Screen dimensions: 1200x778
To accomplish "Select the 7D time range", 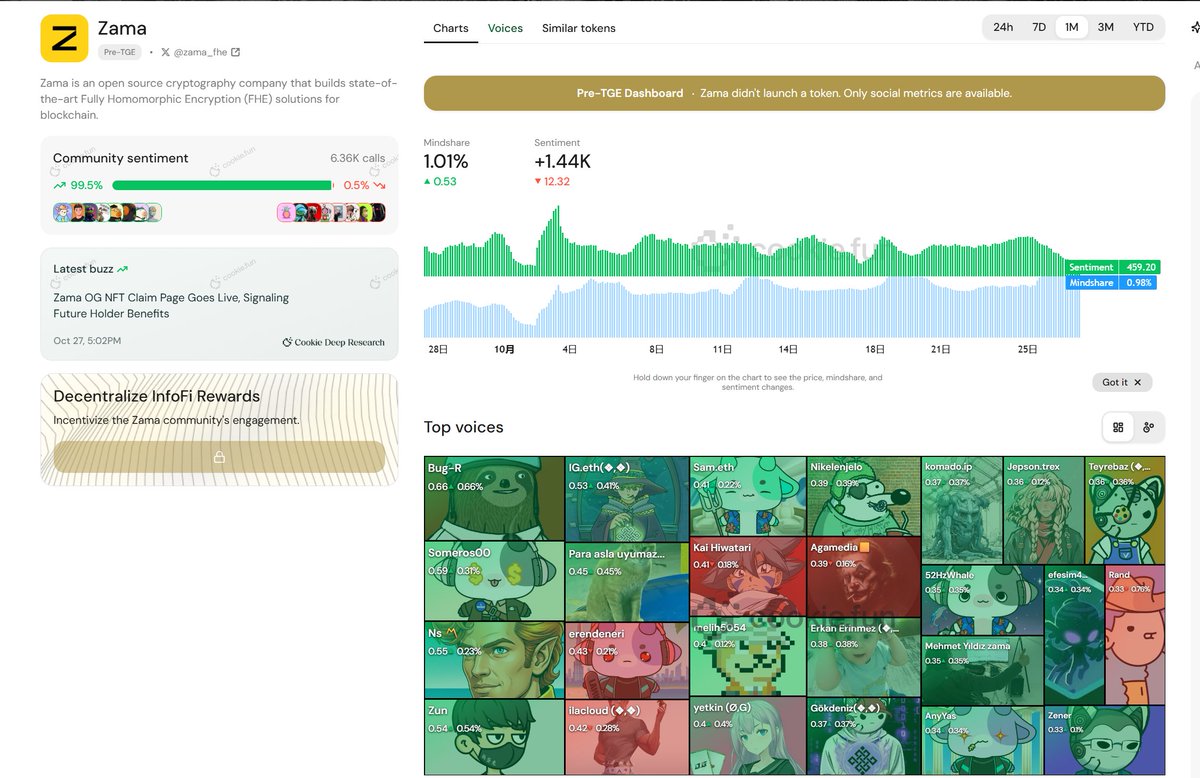I will pyautogui.click(x=1039, y=27).
